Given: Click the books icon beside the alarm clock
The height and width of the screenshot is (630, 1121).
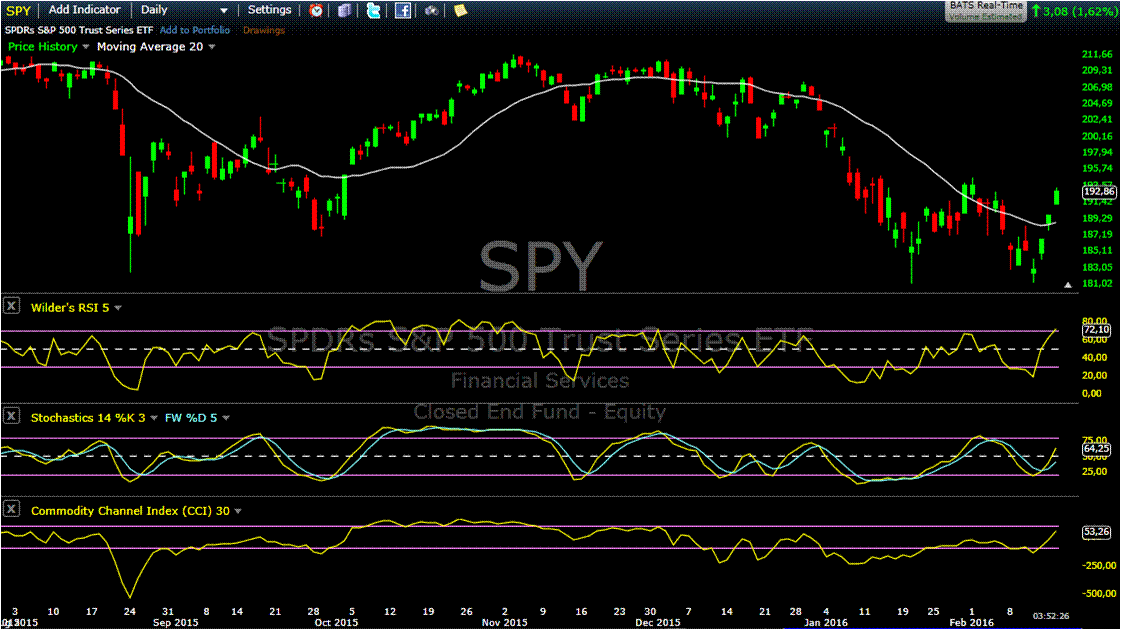Looking at the screenshot, I should coord(345,11).
